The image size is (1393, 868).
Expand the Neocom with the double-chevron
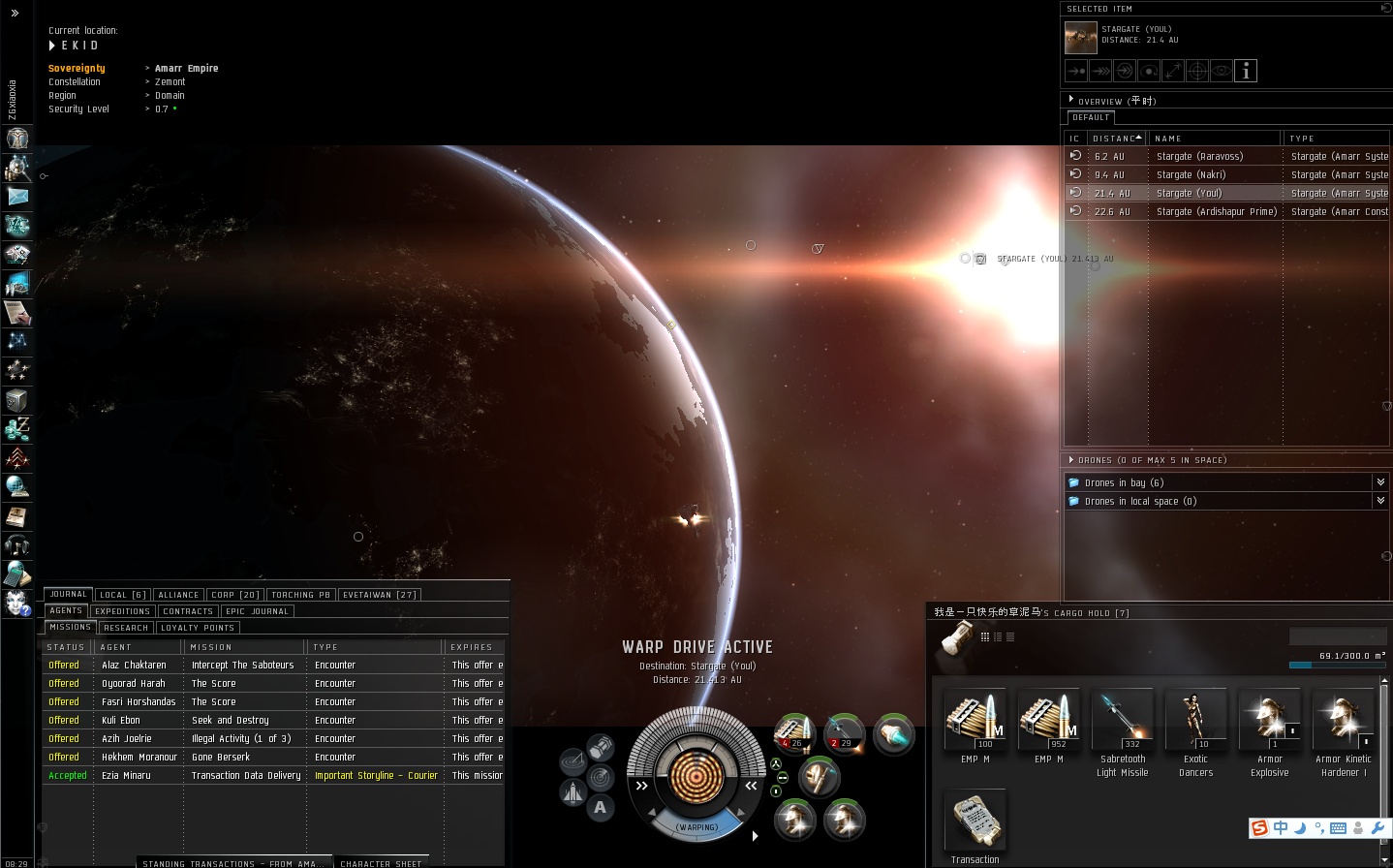pos(15,14)
